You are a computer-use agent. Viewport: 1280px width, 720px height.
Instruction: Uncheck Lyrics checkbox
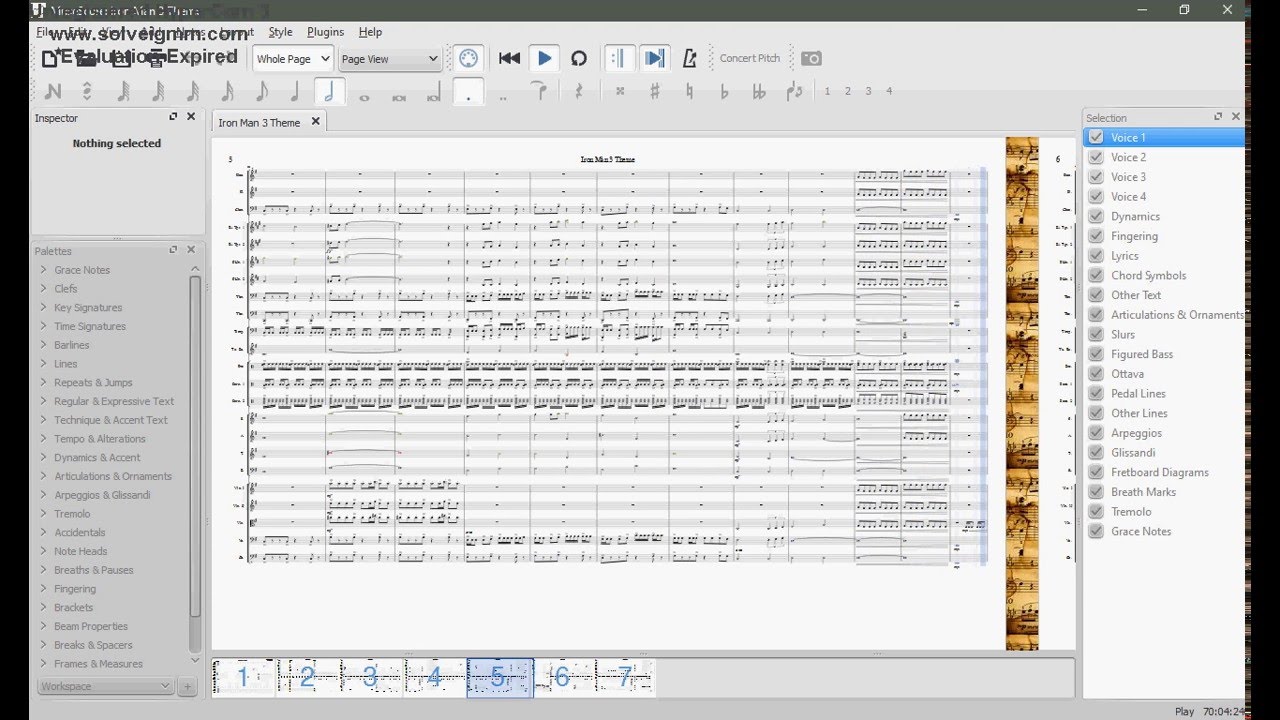[x=1096, y=255]
